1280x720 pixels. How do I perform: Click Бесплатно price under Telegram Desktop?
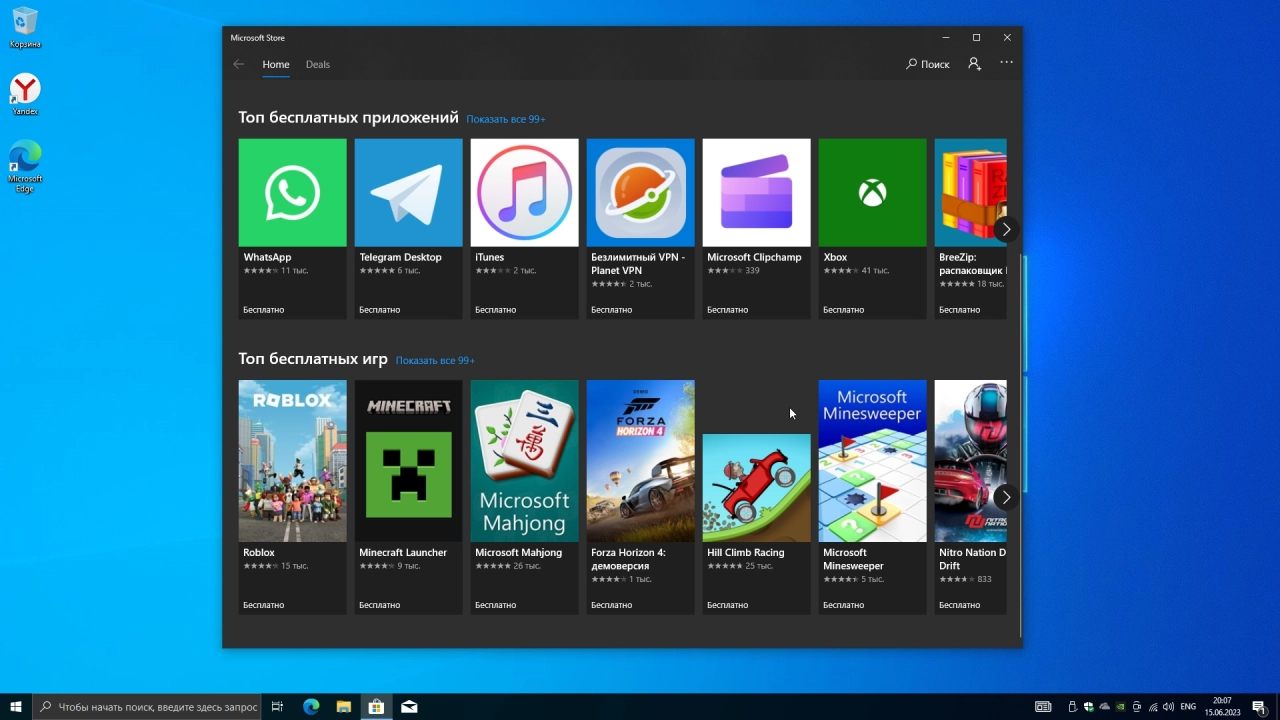380,310
